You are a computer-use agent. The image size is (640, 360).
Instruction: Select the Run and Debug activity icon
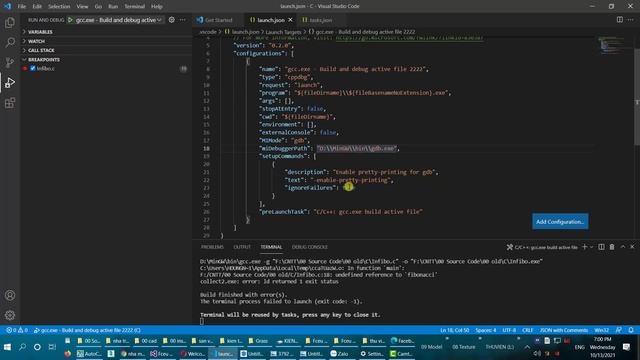pyautogui.click(x=10, y=82)
